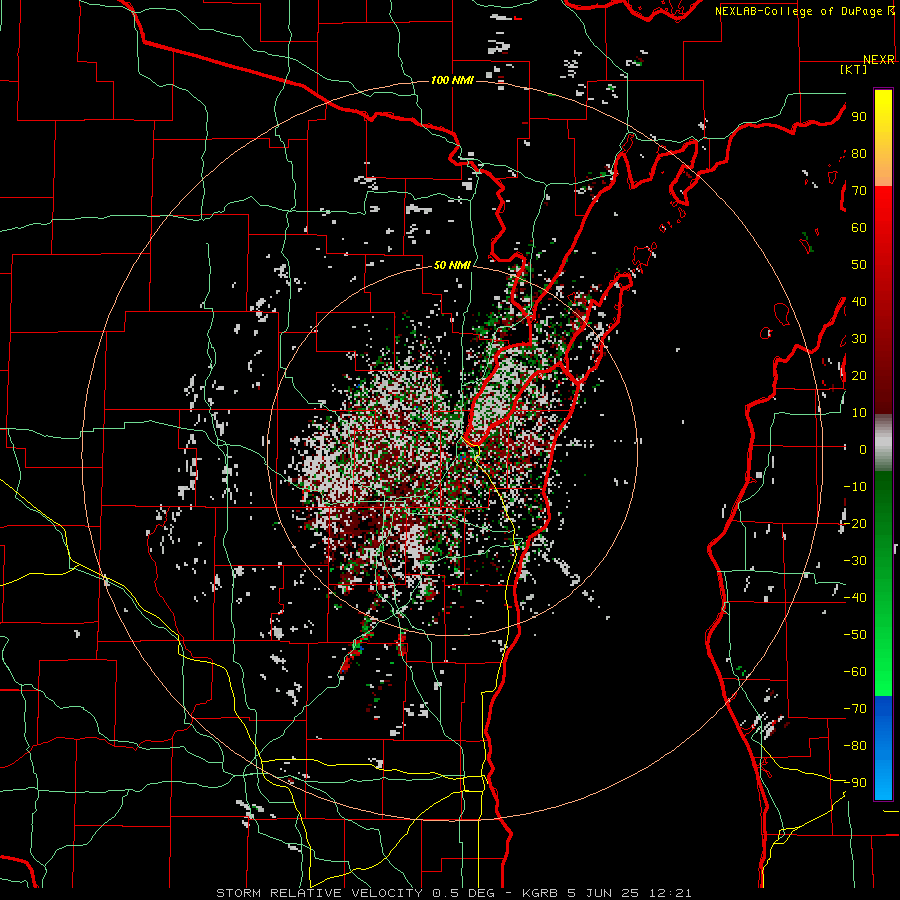Click the [KT] units label
This screenshot has height=900, width=900.
(x=854, y=69)
